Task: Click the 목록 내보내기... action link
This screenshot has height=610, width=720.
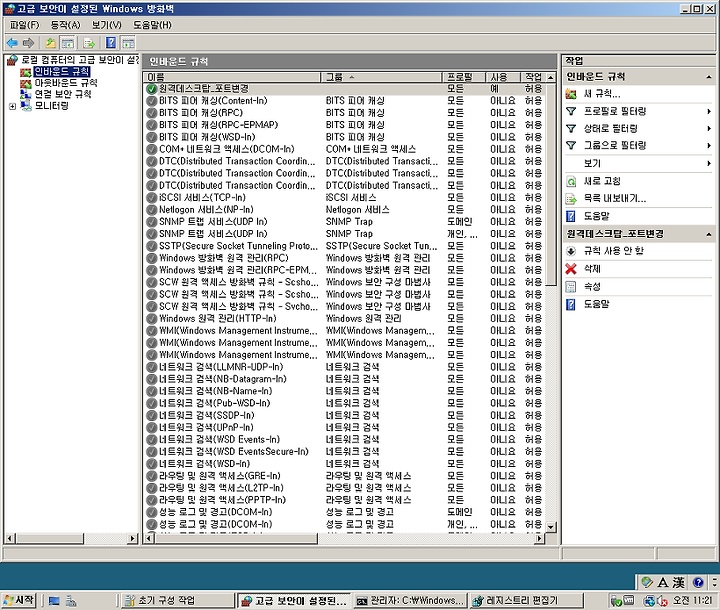Action: click(614, 199)
